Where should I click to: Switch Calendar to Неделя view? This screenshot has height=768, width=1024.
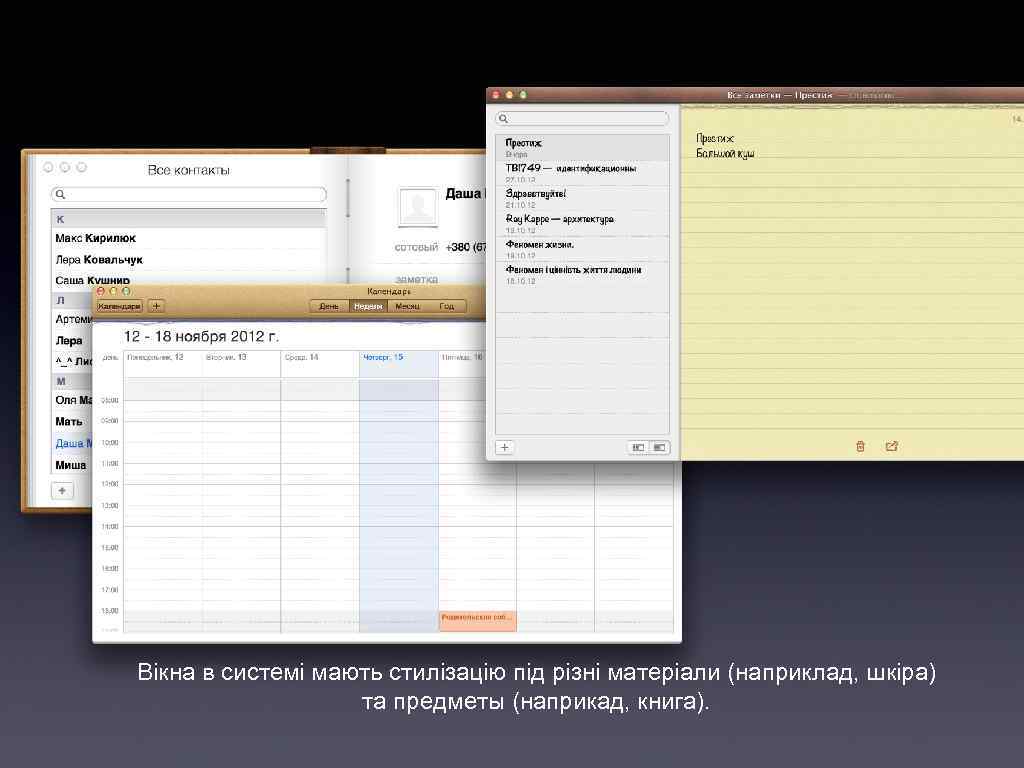pos(368,306)
